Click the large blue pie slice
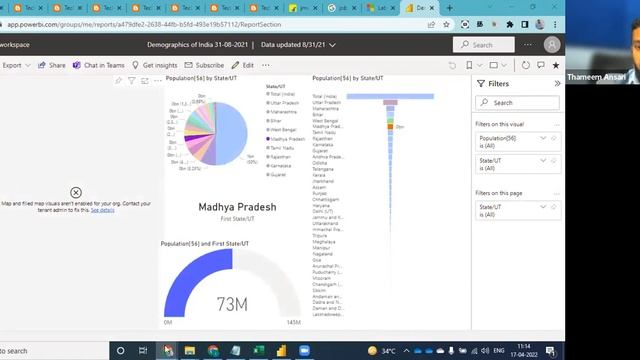Viewport: 640px width, 360px height. point(233,133)
